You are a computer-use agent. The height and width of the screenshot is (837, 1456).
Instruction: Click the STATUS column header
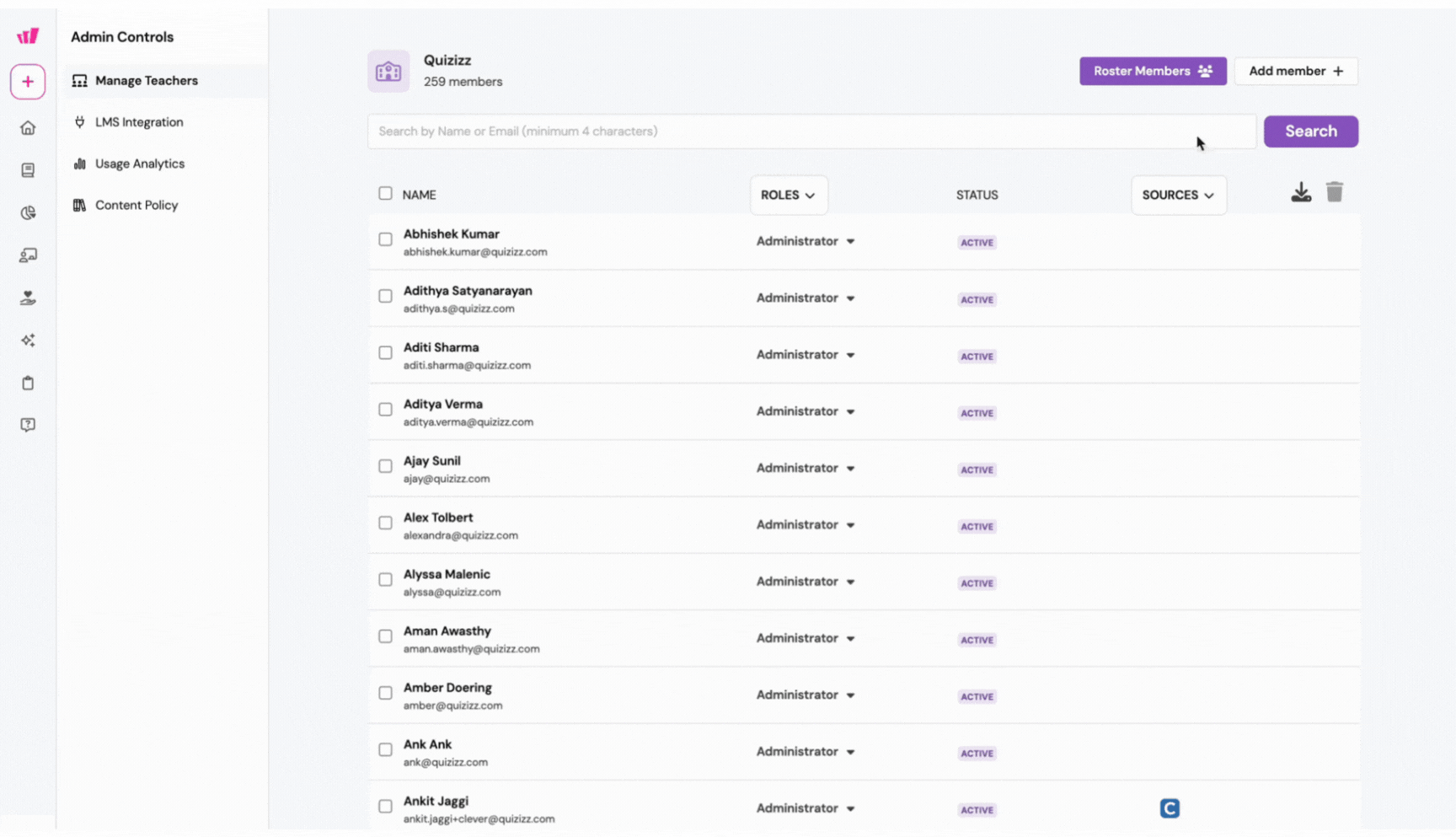[977, 195]
